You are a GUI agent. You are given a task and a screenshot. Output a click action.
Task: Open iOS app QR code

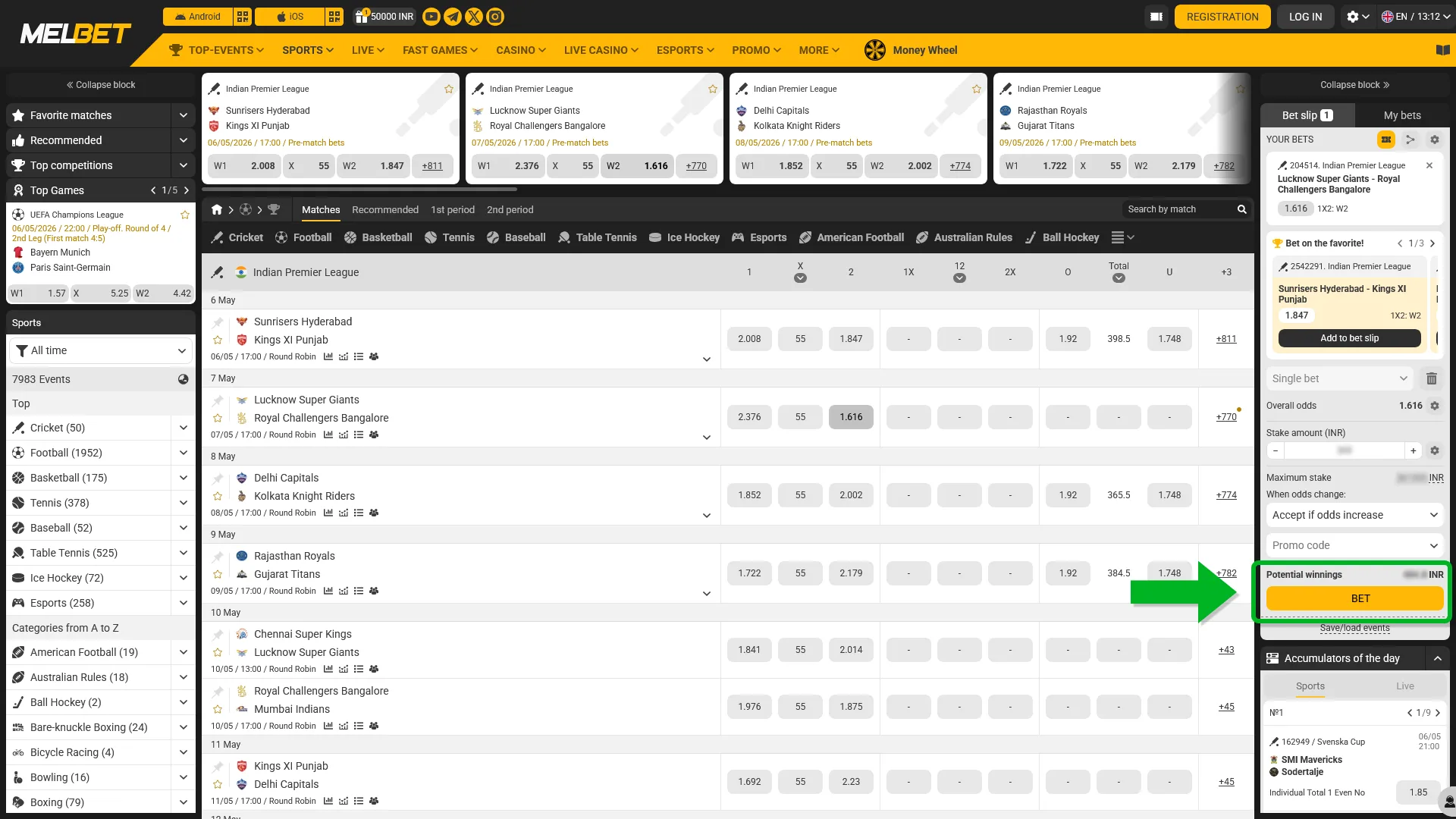[x=335, y=17]
